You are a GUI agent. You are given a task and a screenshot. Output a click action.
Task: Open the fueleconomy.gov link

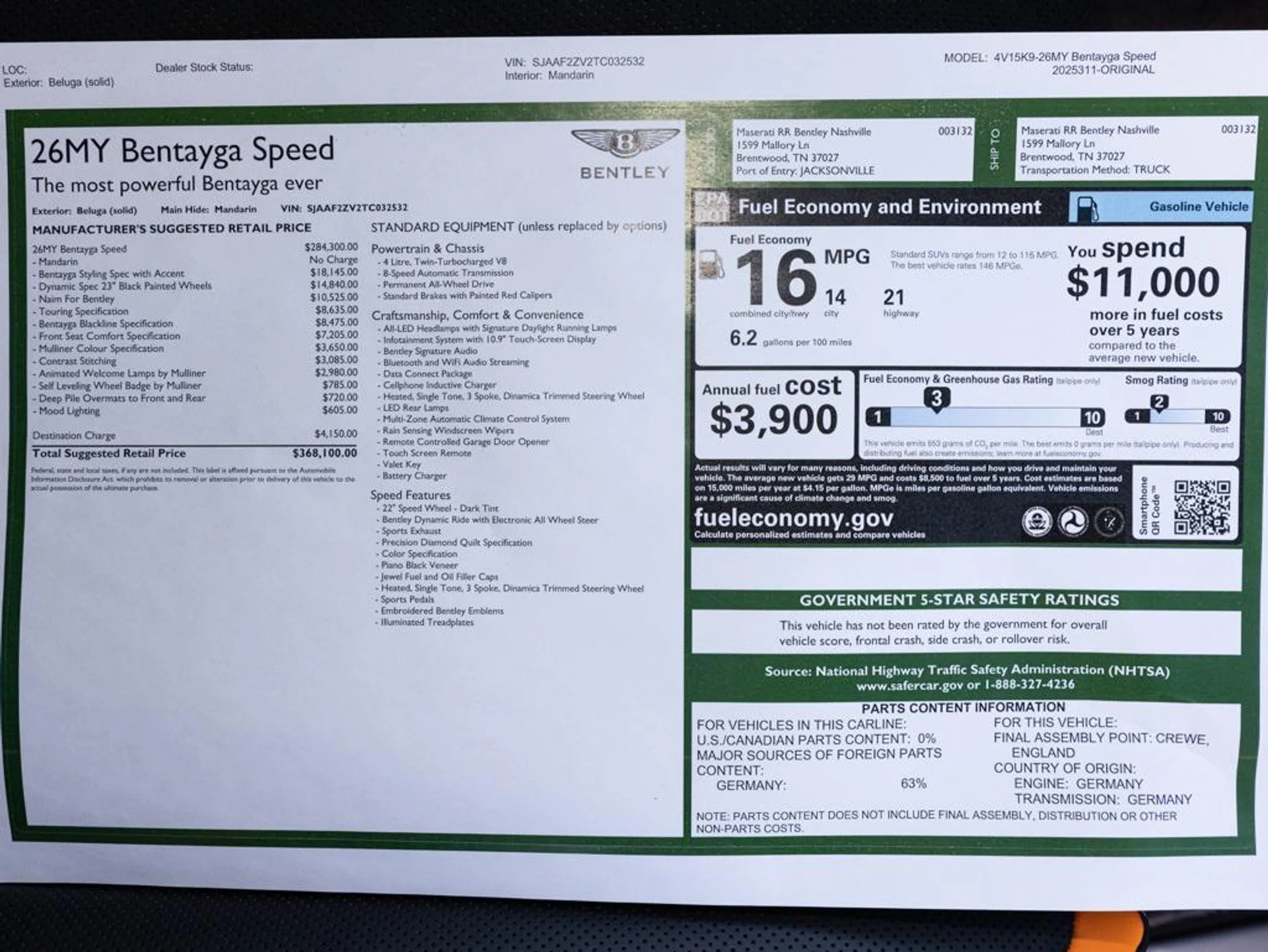click(793, 518)
